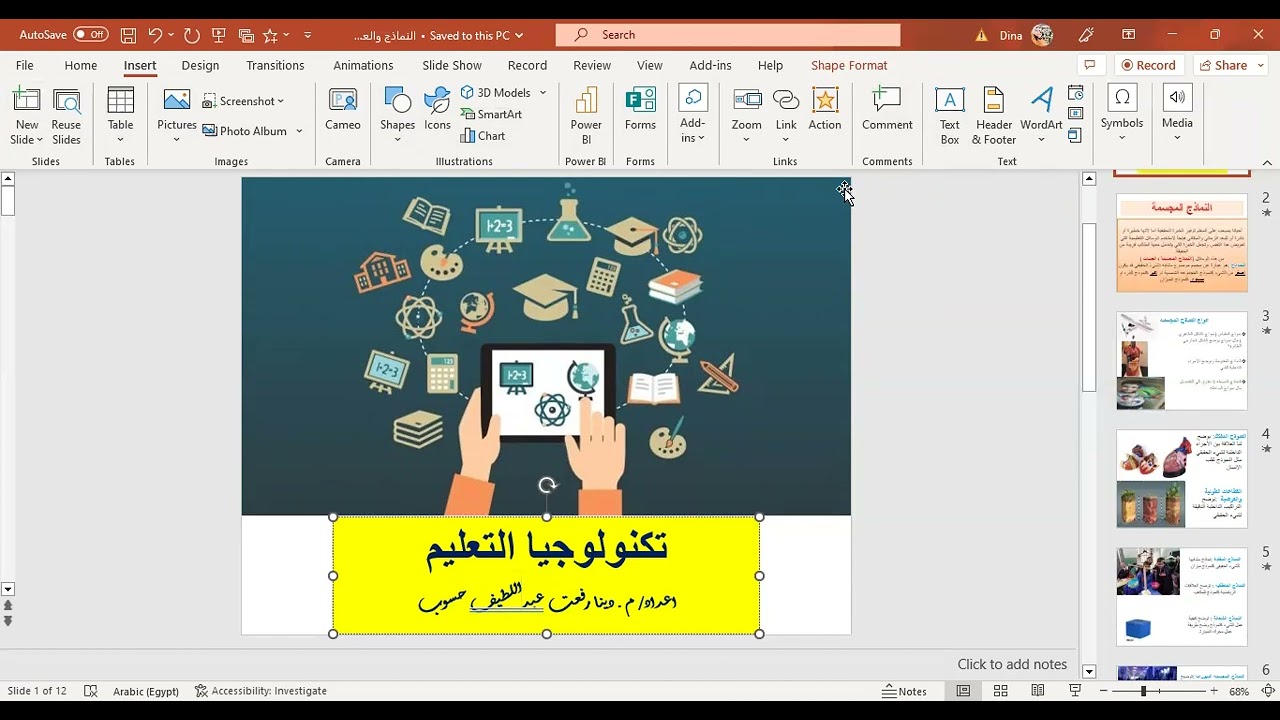Insert a SmartArt graphic
This screenshot has width=1280, height=720.
point(491,114)
